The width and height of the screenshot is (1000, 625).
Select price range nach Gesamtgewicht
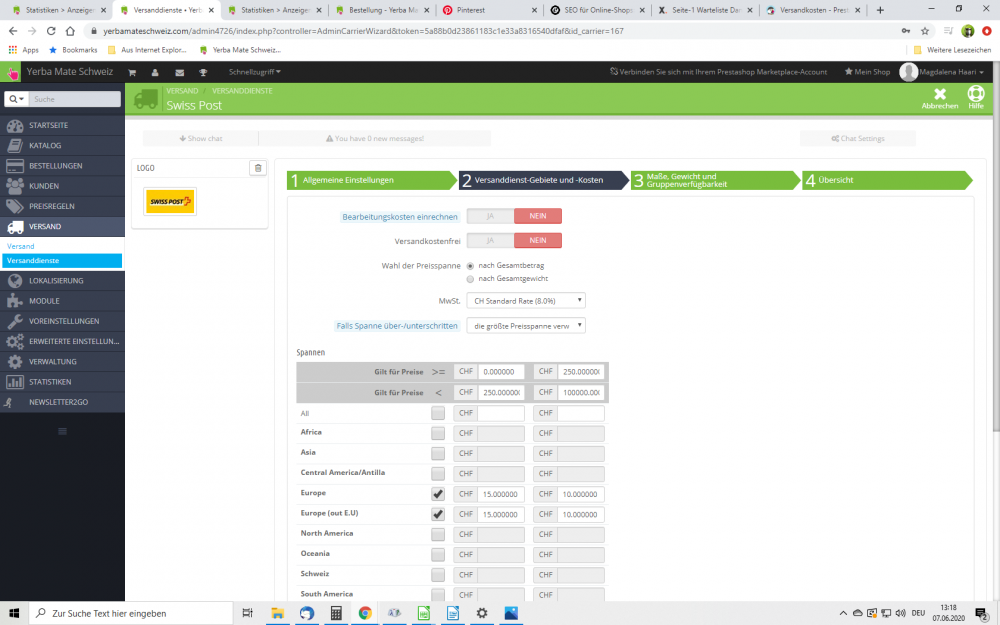coord(470,279)
